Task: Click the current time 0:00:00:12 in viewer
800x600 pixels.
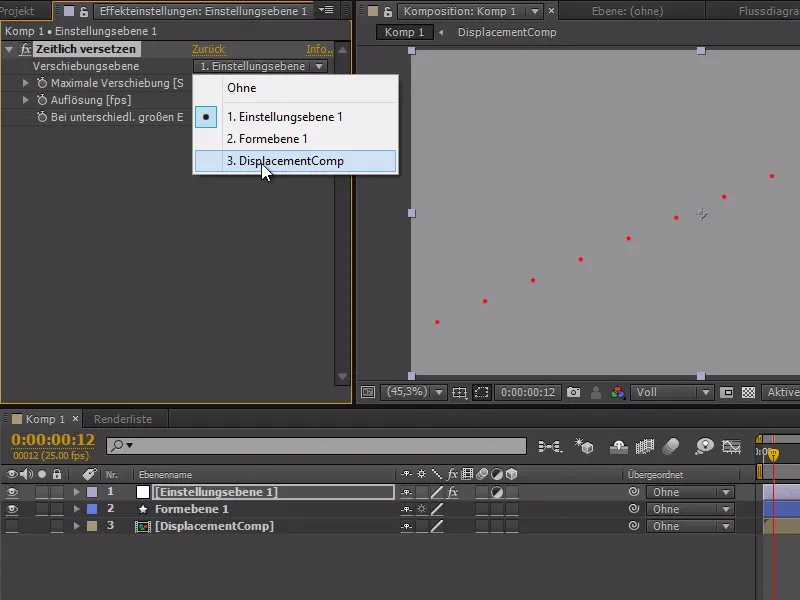Action: click(528, 392)
